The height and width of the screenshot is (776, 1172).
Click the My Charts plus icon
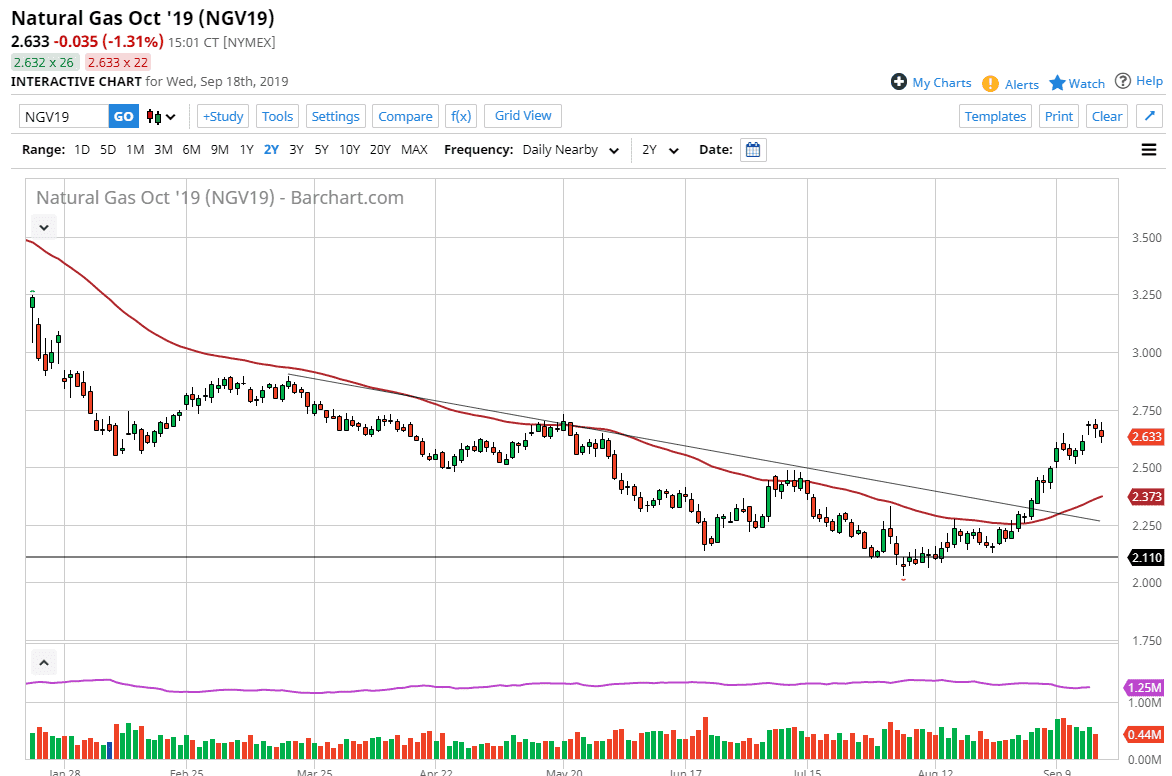pos(899,82)
